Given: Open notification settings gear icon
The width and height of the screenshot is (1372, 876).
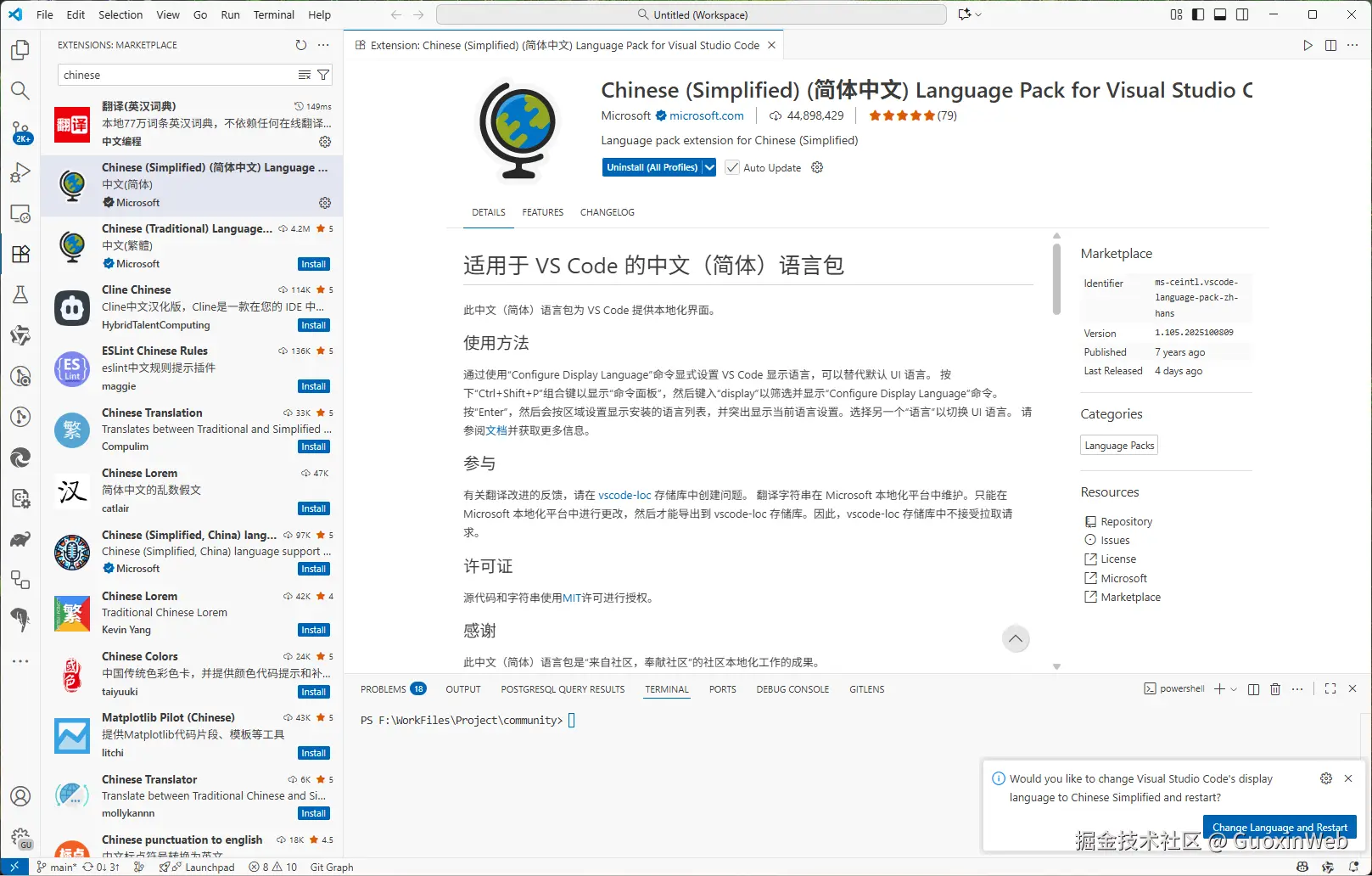Looking at the screenshot, I should (x=1326, y=778).
